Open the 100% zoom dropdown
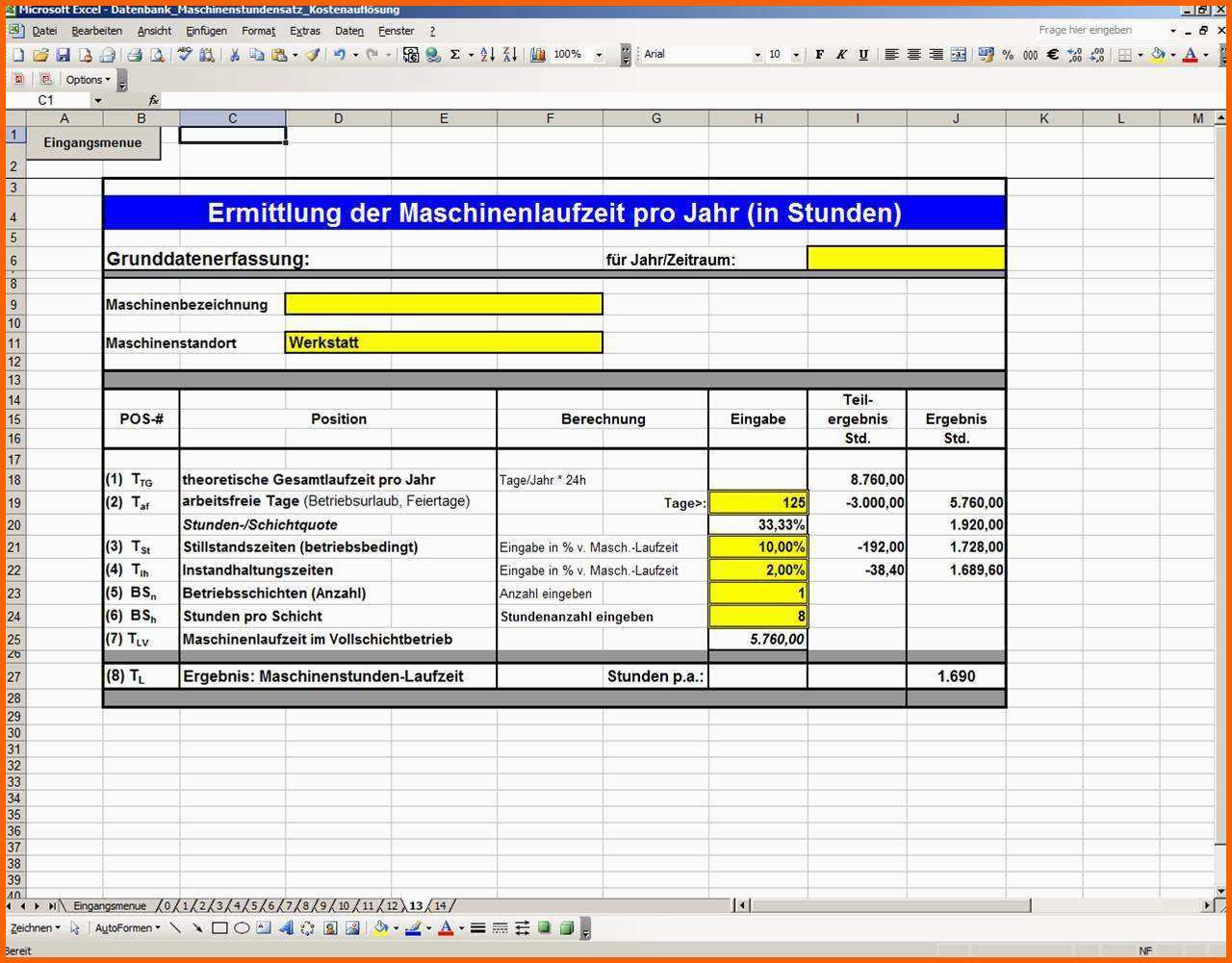 point(599,55)
